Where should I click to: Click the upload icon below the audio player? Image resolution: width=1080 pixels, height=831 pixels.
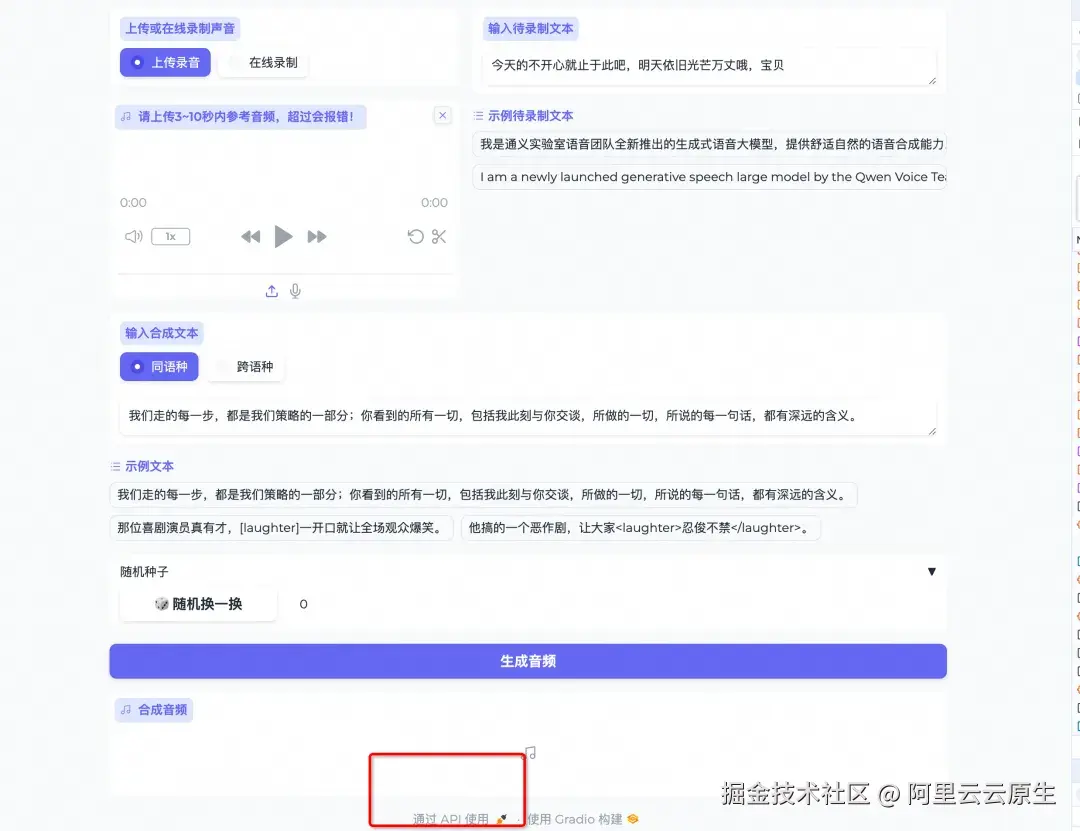coord(271,291)
